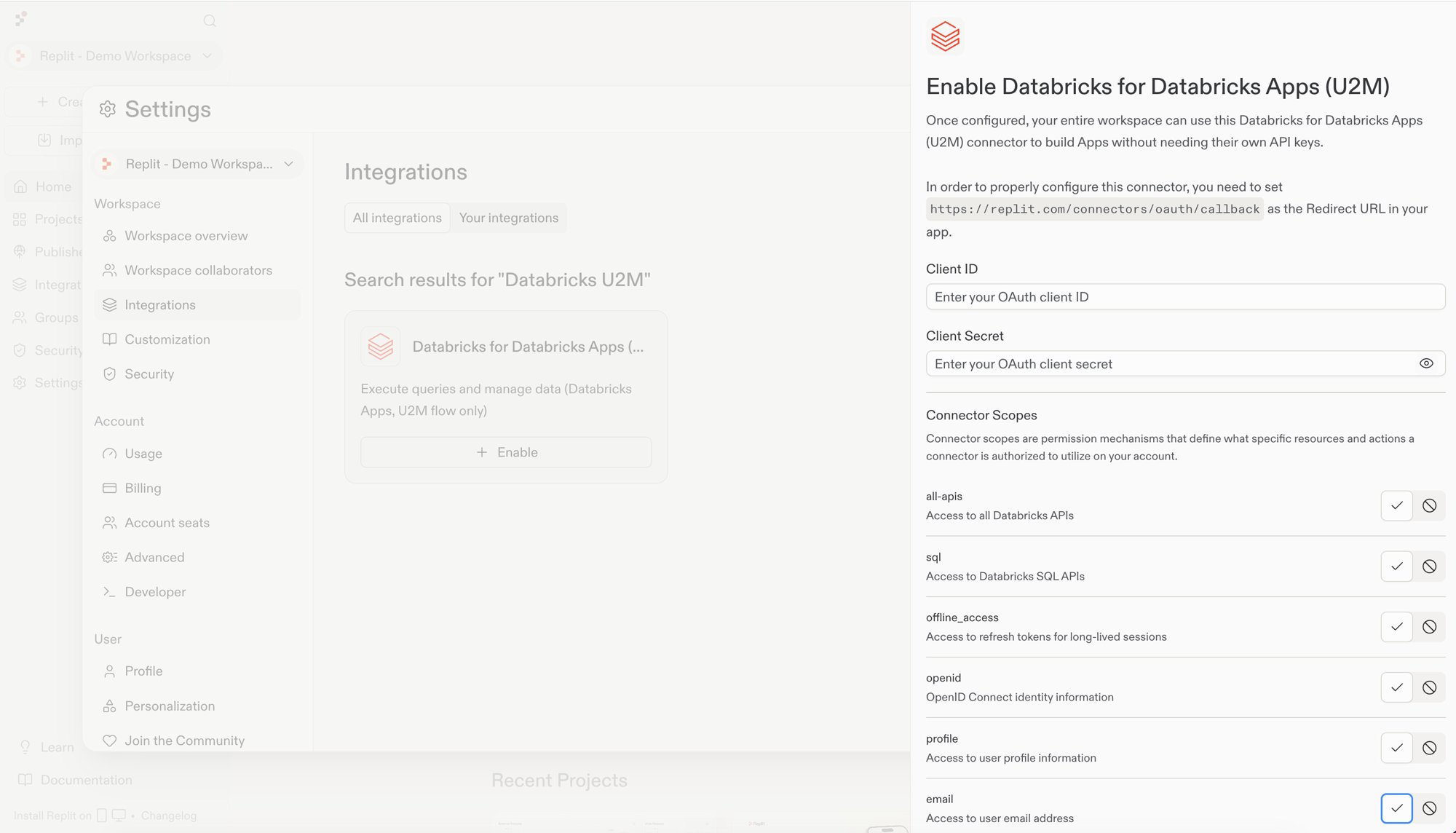1456x833 pixels.
Task: Expand the Replit - Demo Workspace top selector
Action: pos(115,56)
